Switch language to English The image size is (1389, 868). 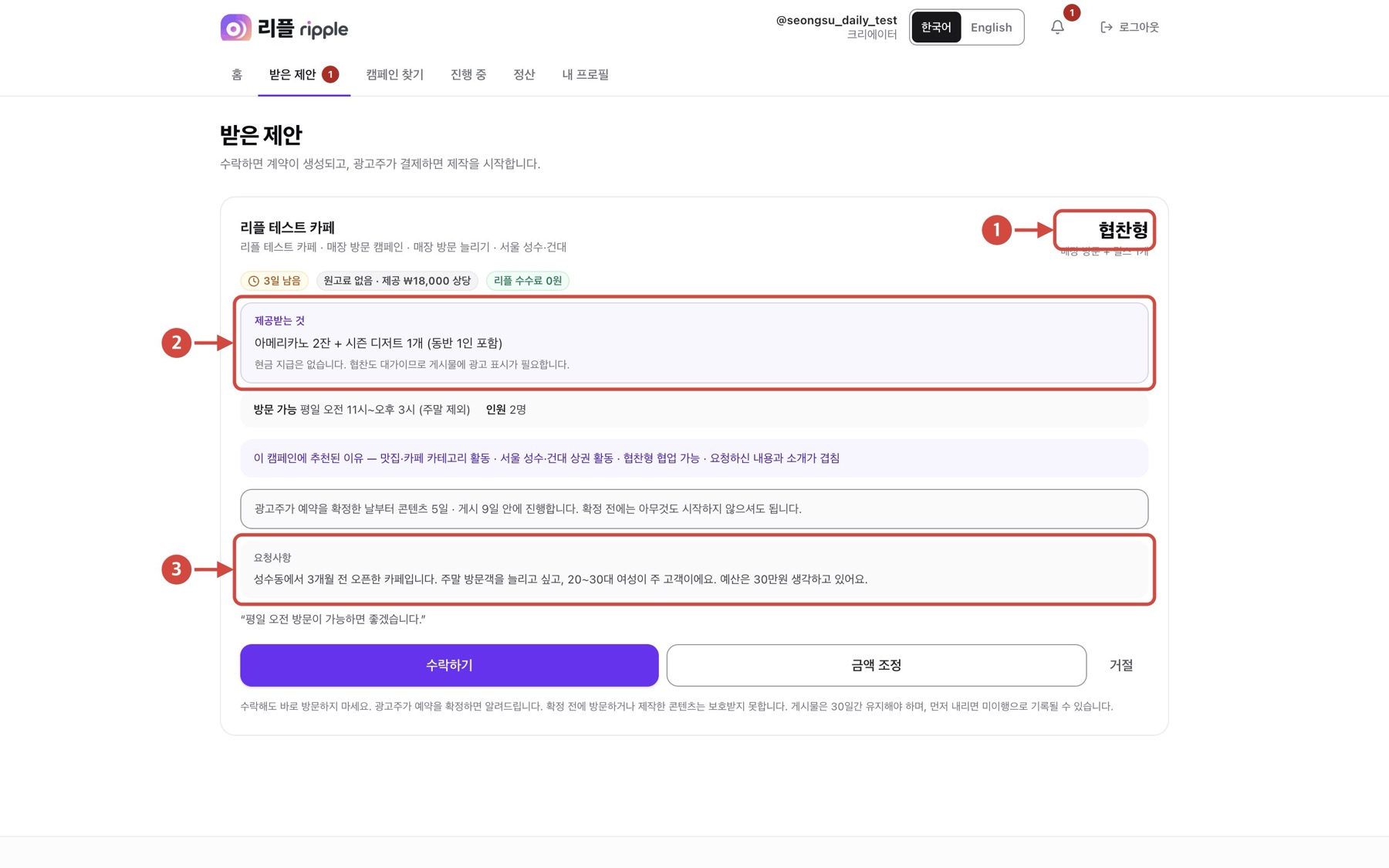[x=991, y=27]
